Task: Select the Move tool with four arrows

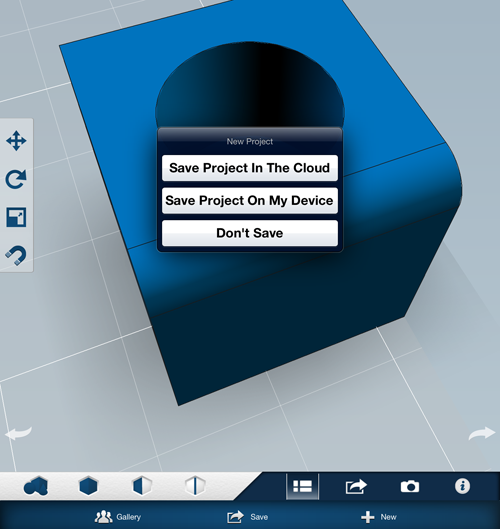Action: pos(16,141)
